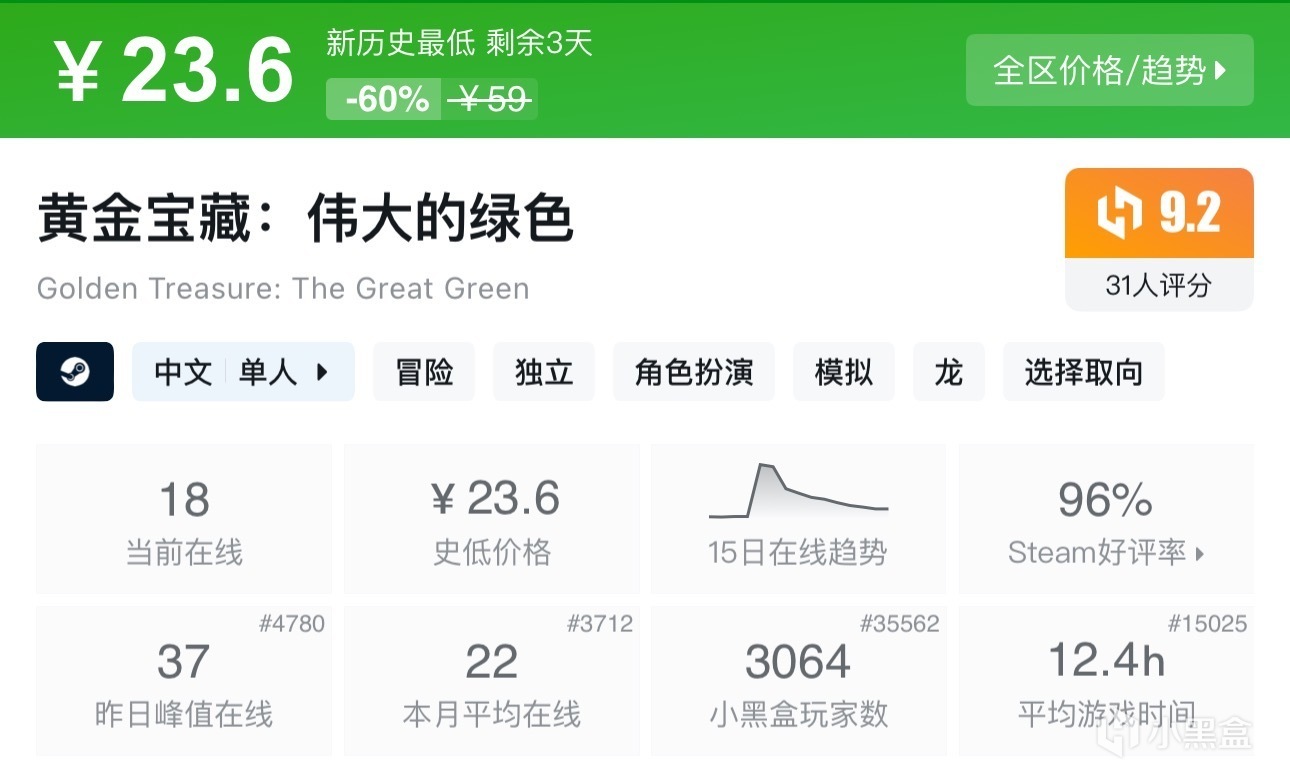Open the 本月平均在线 22 stat card

click(x=492, y=680)
